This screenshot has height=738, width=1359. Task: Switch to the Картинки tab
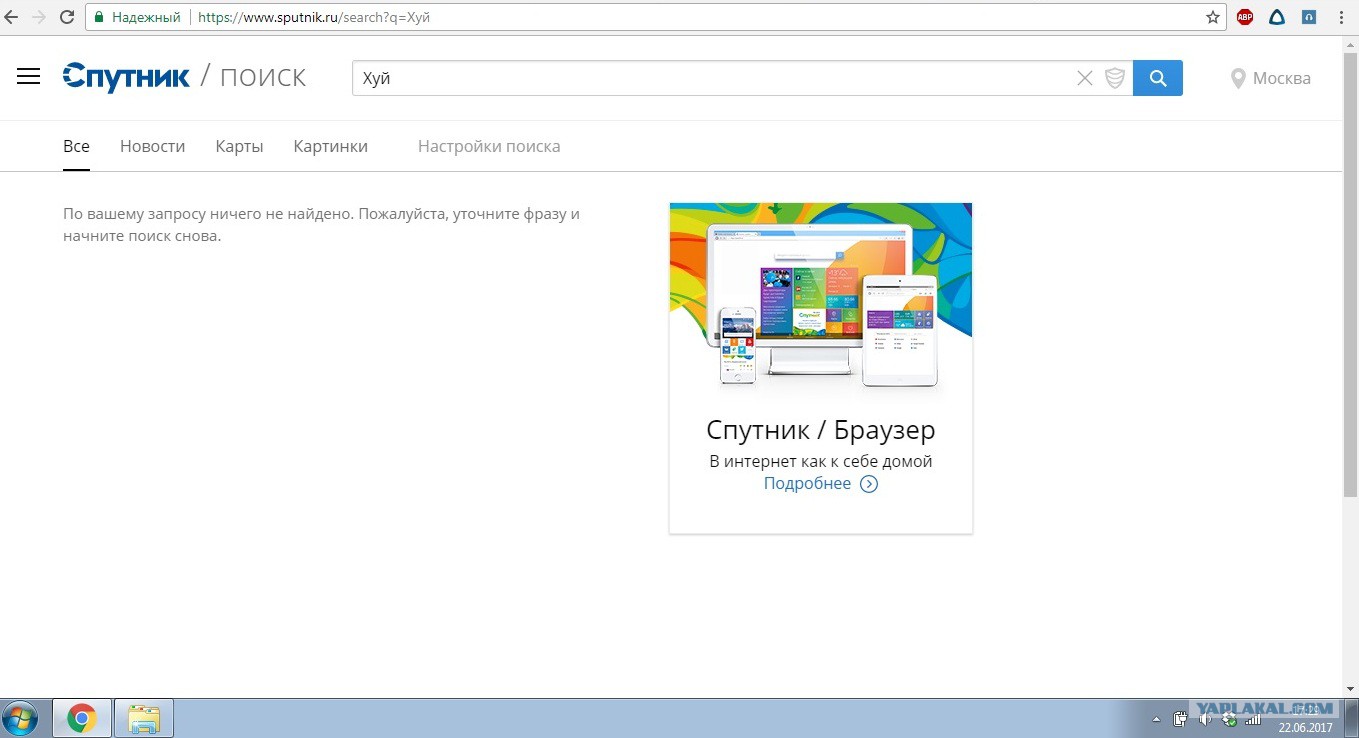331,146
